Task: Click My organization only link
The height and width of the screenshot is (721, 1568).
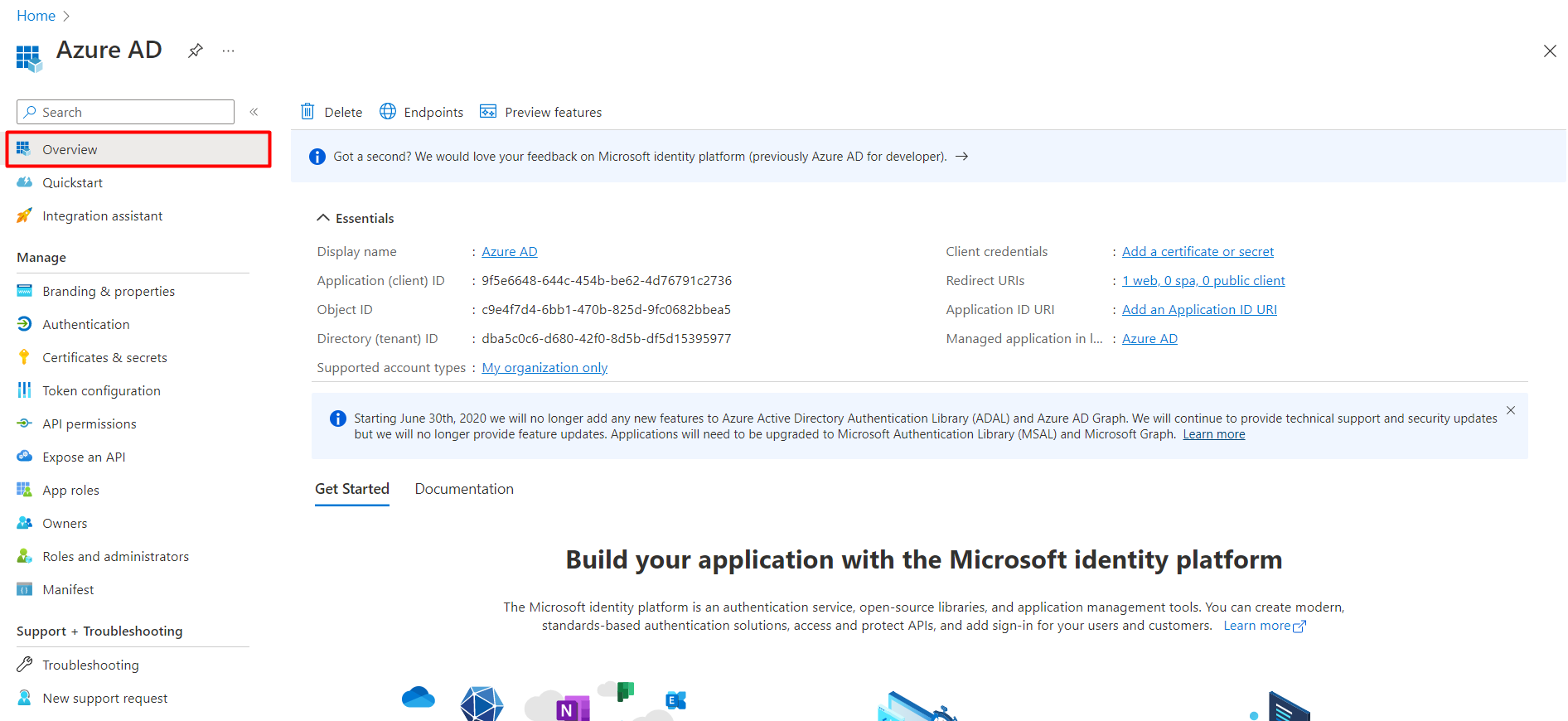Action: [544, 367]
